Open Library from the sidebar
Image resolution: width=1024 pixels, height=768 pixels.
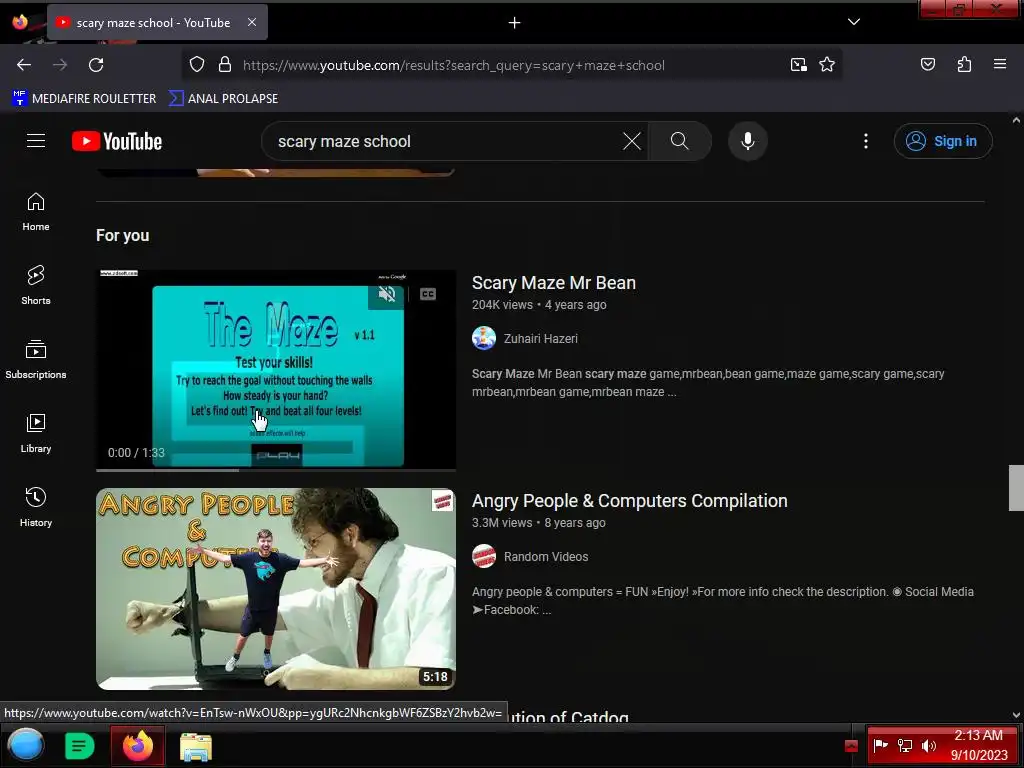[36, 434]
